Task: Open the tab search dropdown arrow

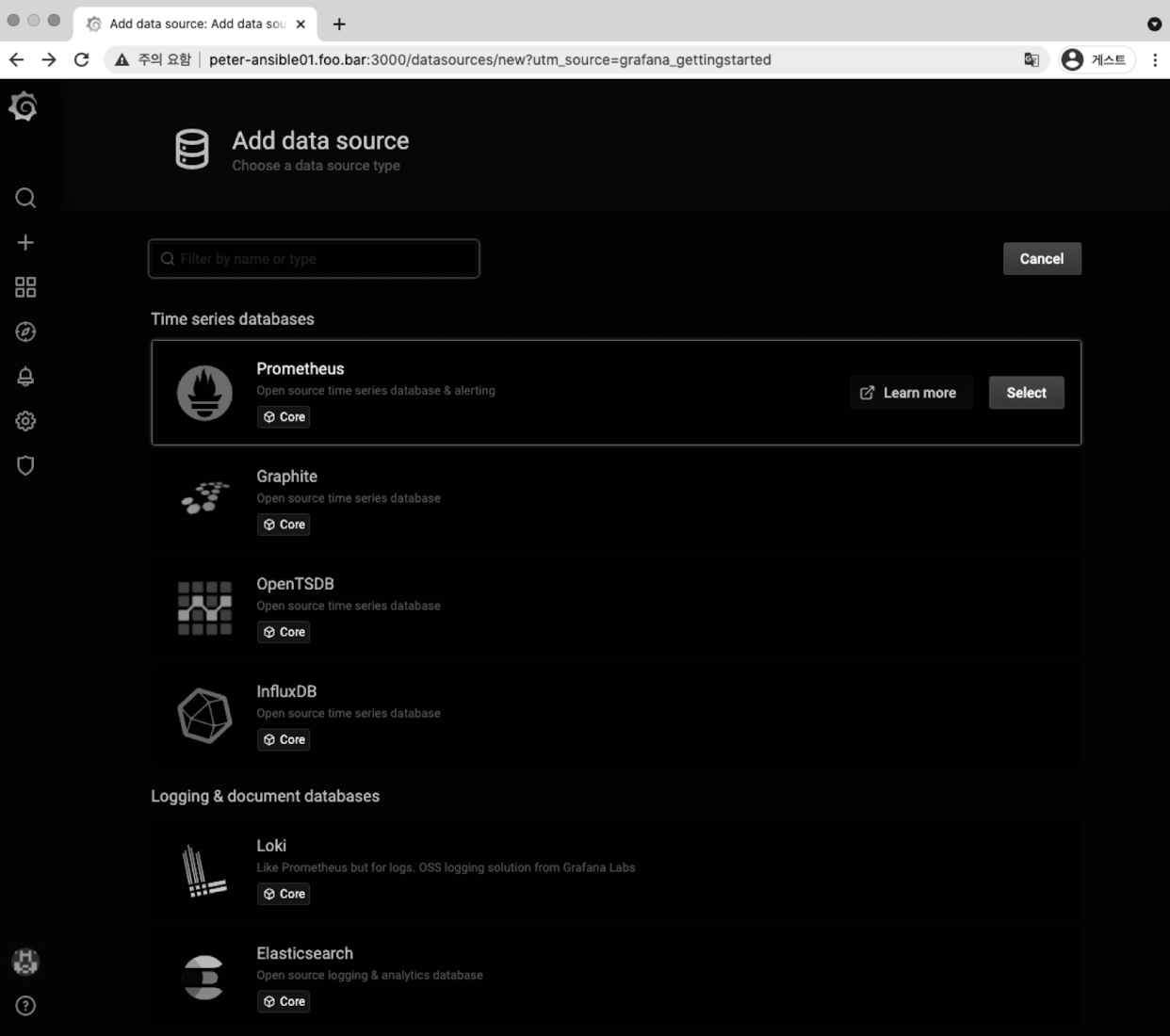Action: 1154,24
